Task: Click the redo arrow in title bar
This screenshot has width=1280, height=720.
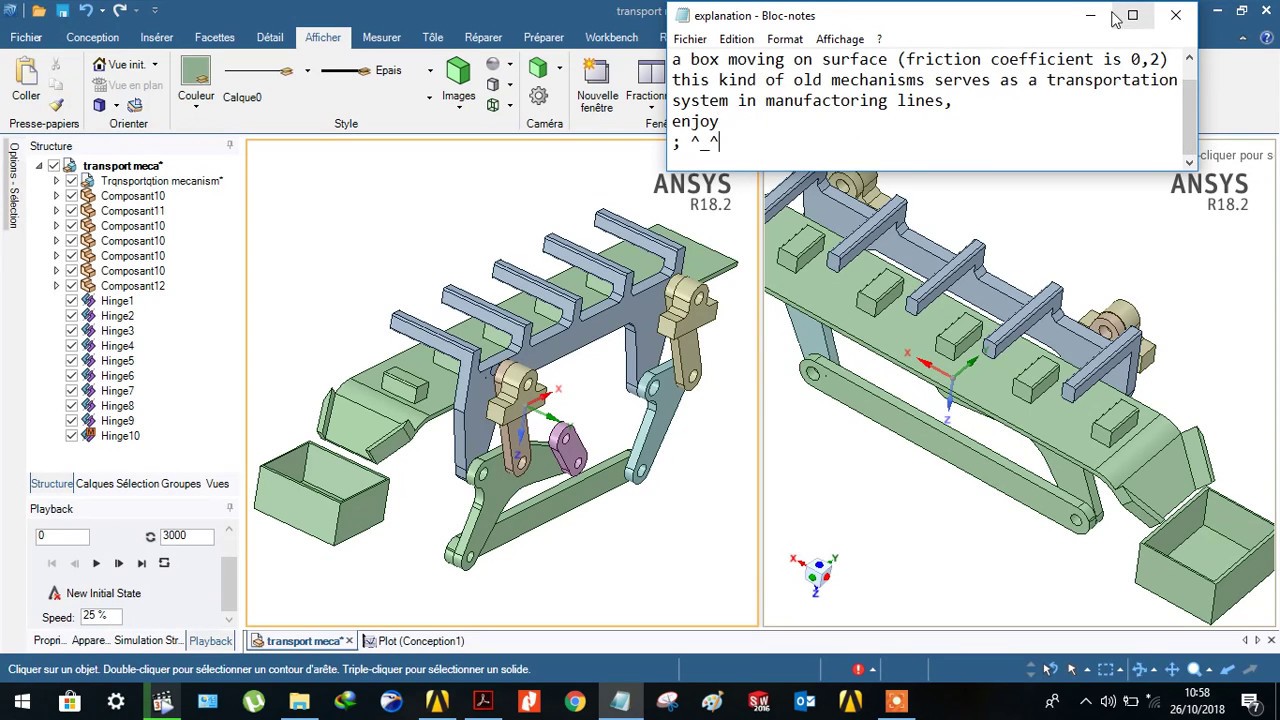Action: pos(120,11)
